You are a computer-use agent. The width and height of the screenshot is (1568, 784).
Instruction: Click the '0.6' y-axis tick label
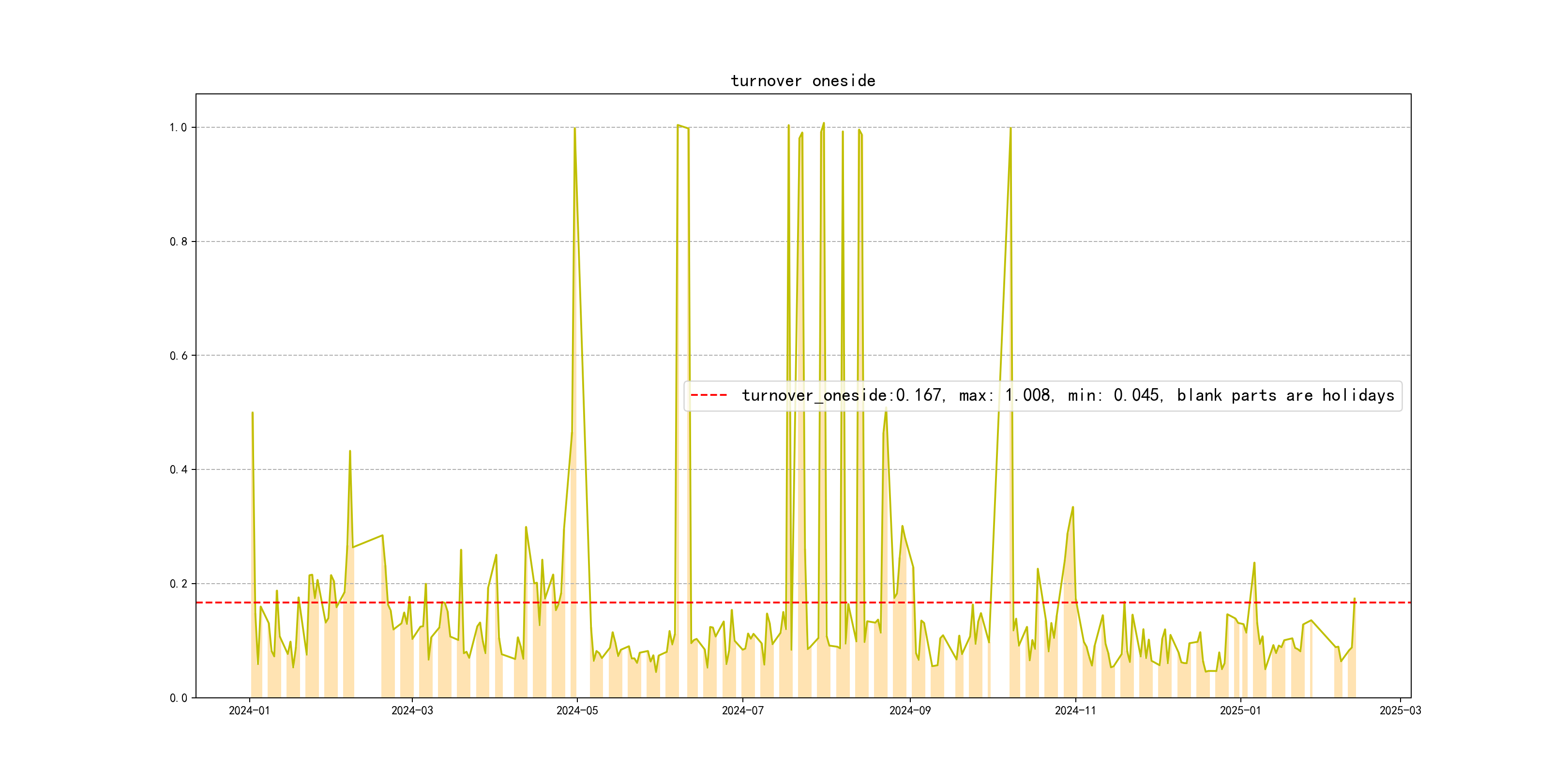[x=178, y=356]
